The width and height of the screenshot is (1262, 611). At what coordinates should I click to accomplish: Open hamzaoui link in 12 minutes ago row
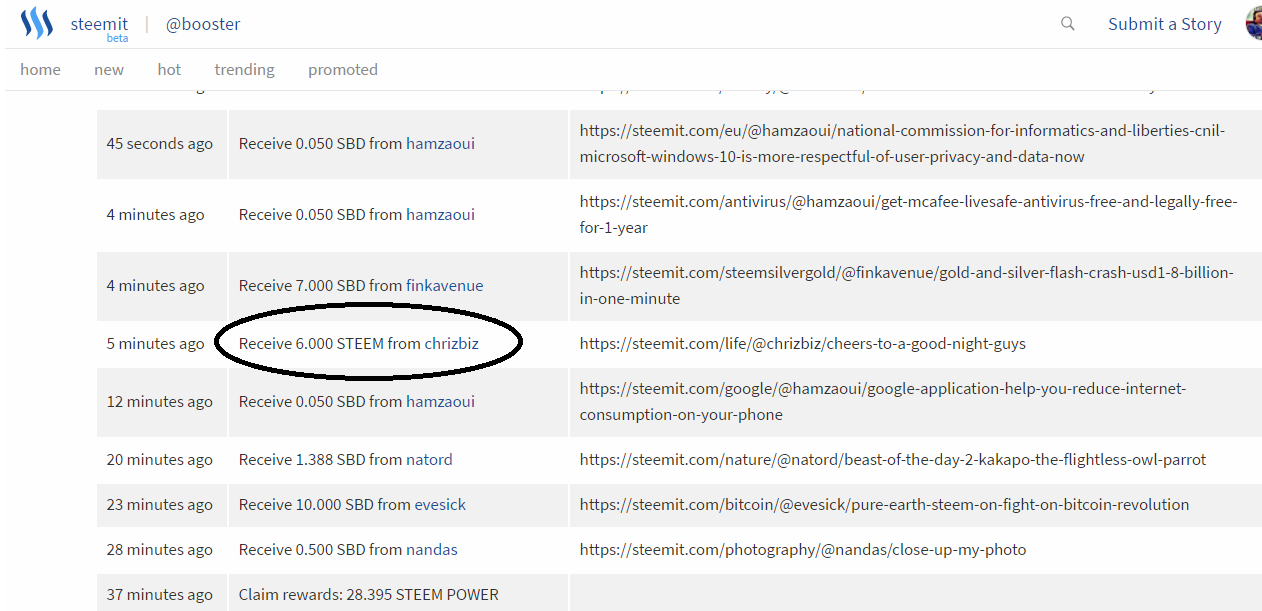coord(440,401)
